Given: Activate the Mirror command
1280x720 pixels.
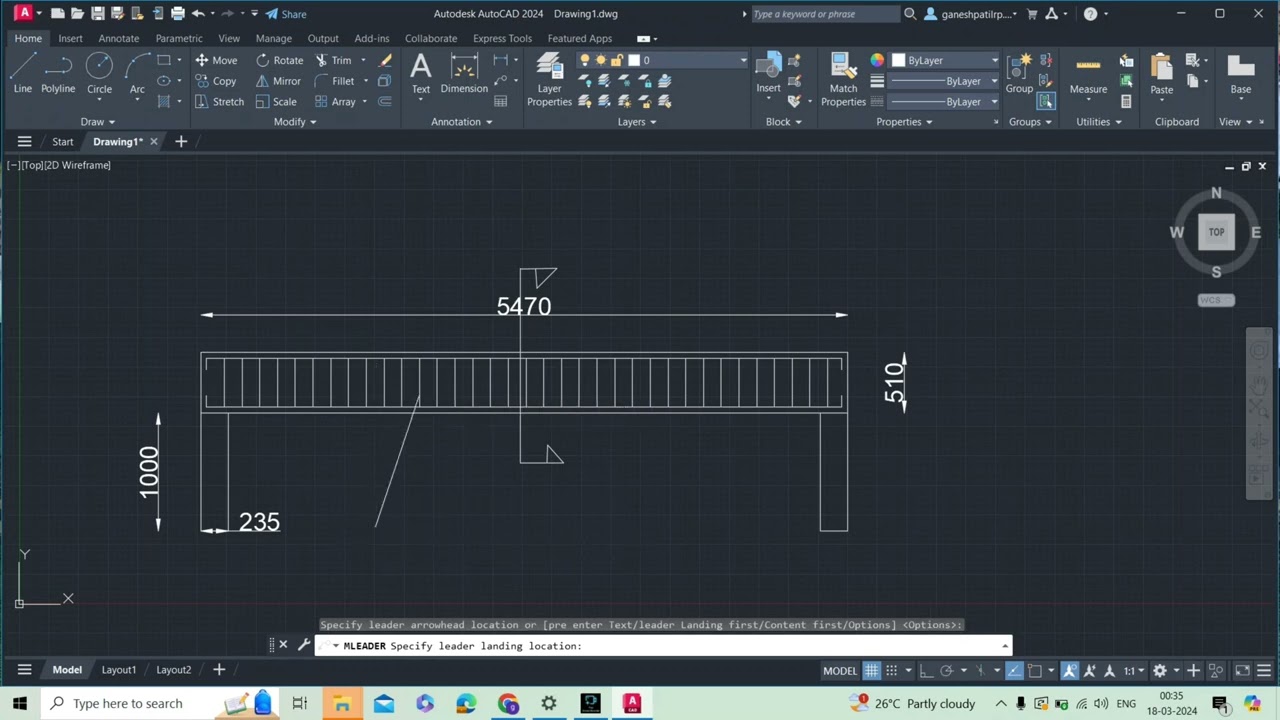Looking at the screenshot, I should (278, 81).
